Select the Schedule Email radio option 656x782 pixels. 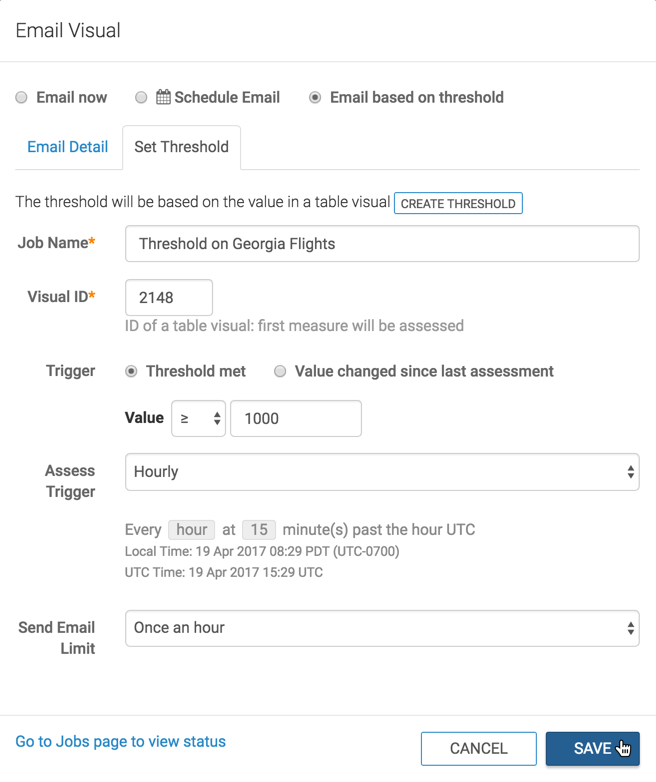tap(141, 98)
